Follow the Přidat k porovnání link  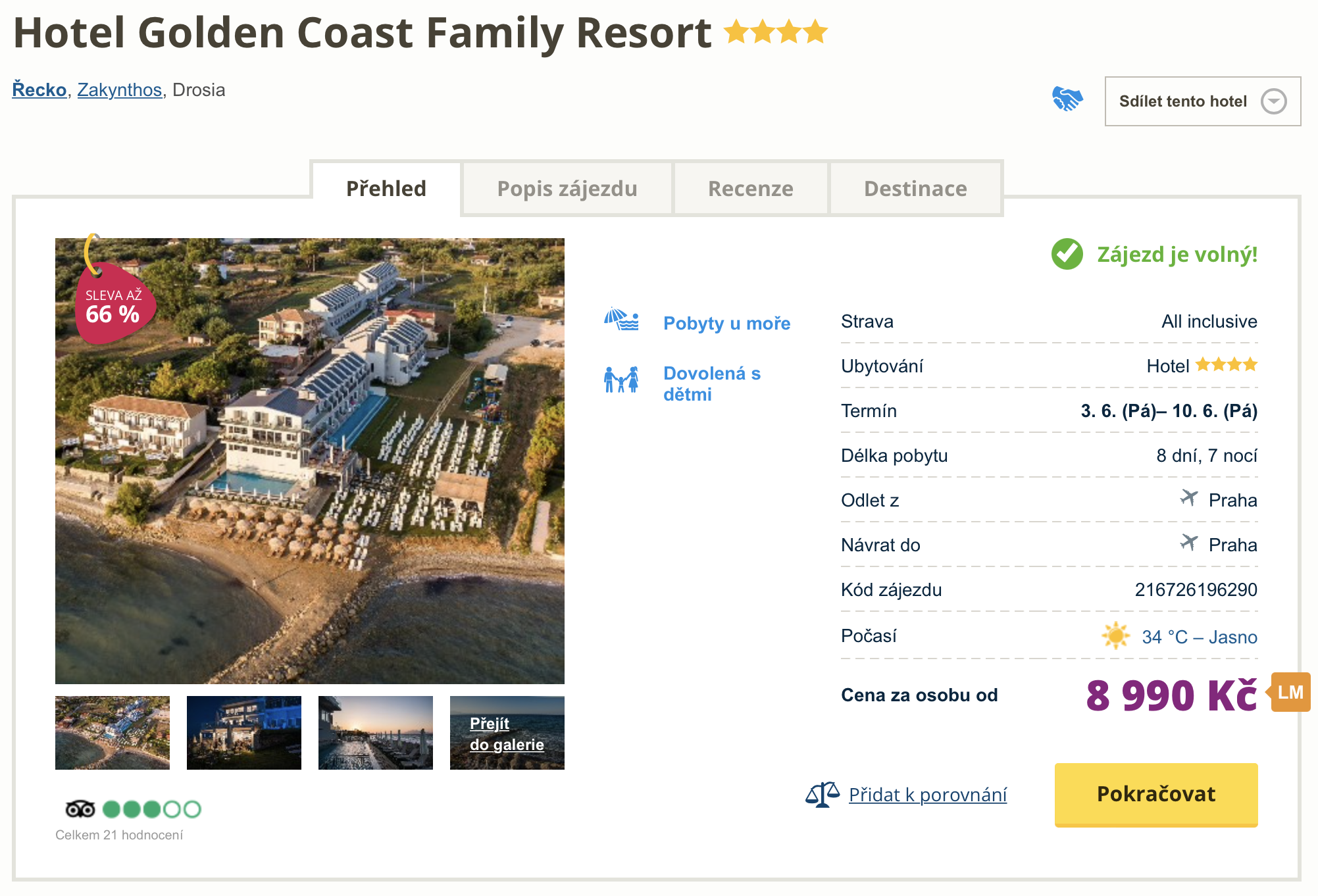927,795
